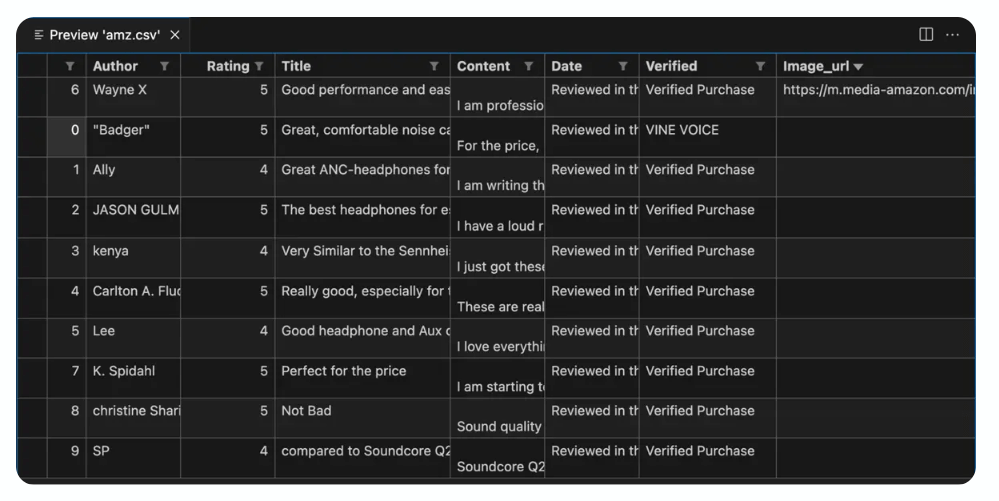Select the JASON GULM author cell
Image resolution: width=999 pixels, height=501 pixels.
(133, 217)
